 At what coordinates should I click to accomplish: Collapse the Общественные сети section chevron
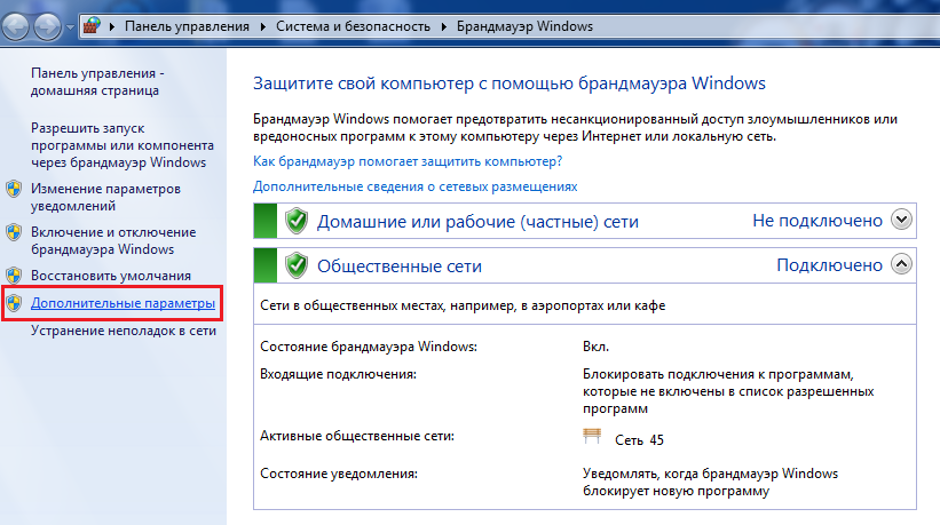click(x=902, y=265)
